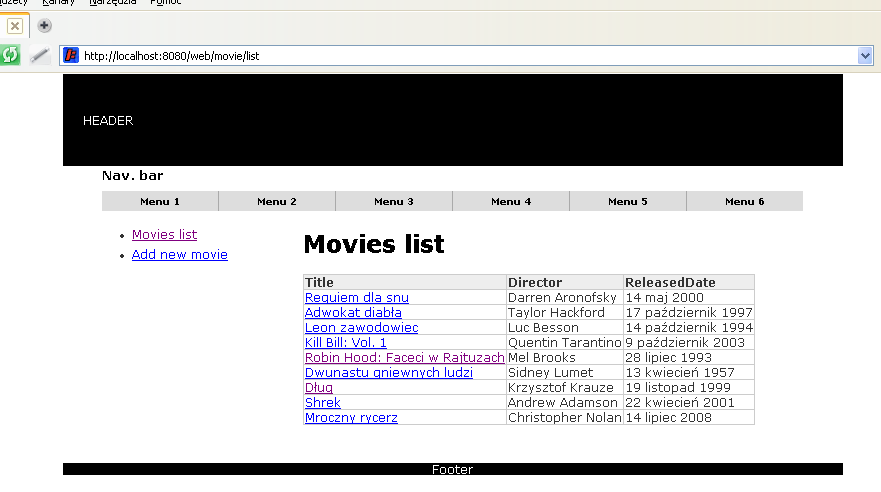Click the Nav. bar label
Screen dimensions: 881x492
point(133,176)
